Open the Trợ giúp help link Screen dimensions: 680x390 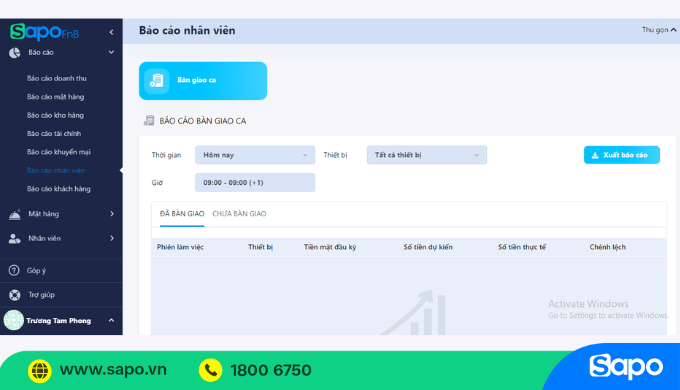click(42, 295)
